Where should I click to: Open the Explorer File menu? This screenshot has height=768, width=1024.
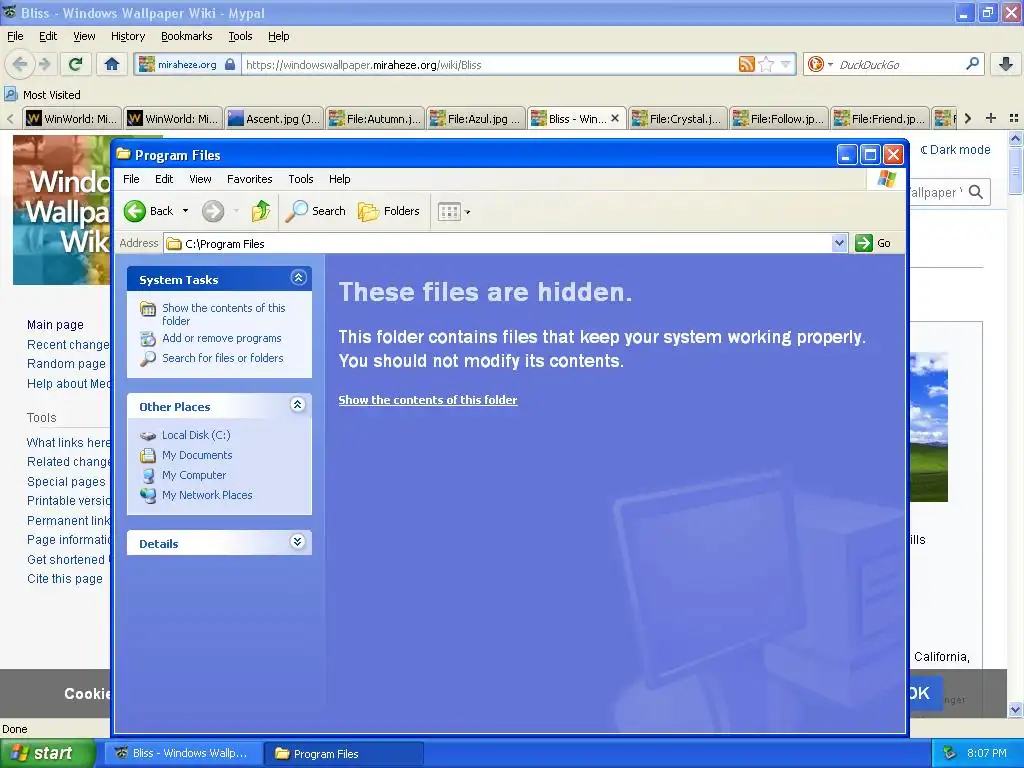pos(131,179)
